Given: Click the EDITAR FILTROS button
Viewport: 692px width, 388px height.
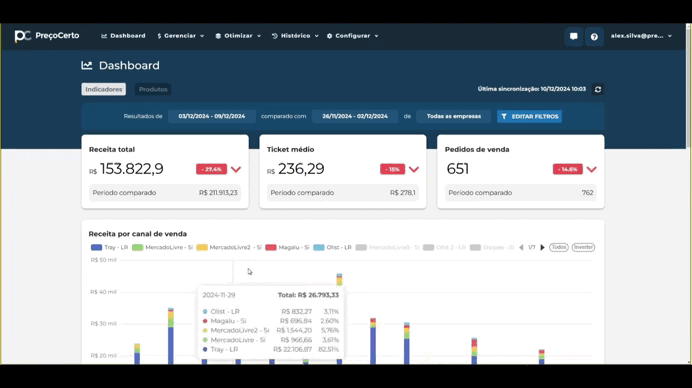Looking at the screenshot, I should tap(529, 117).
